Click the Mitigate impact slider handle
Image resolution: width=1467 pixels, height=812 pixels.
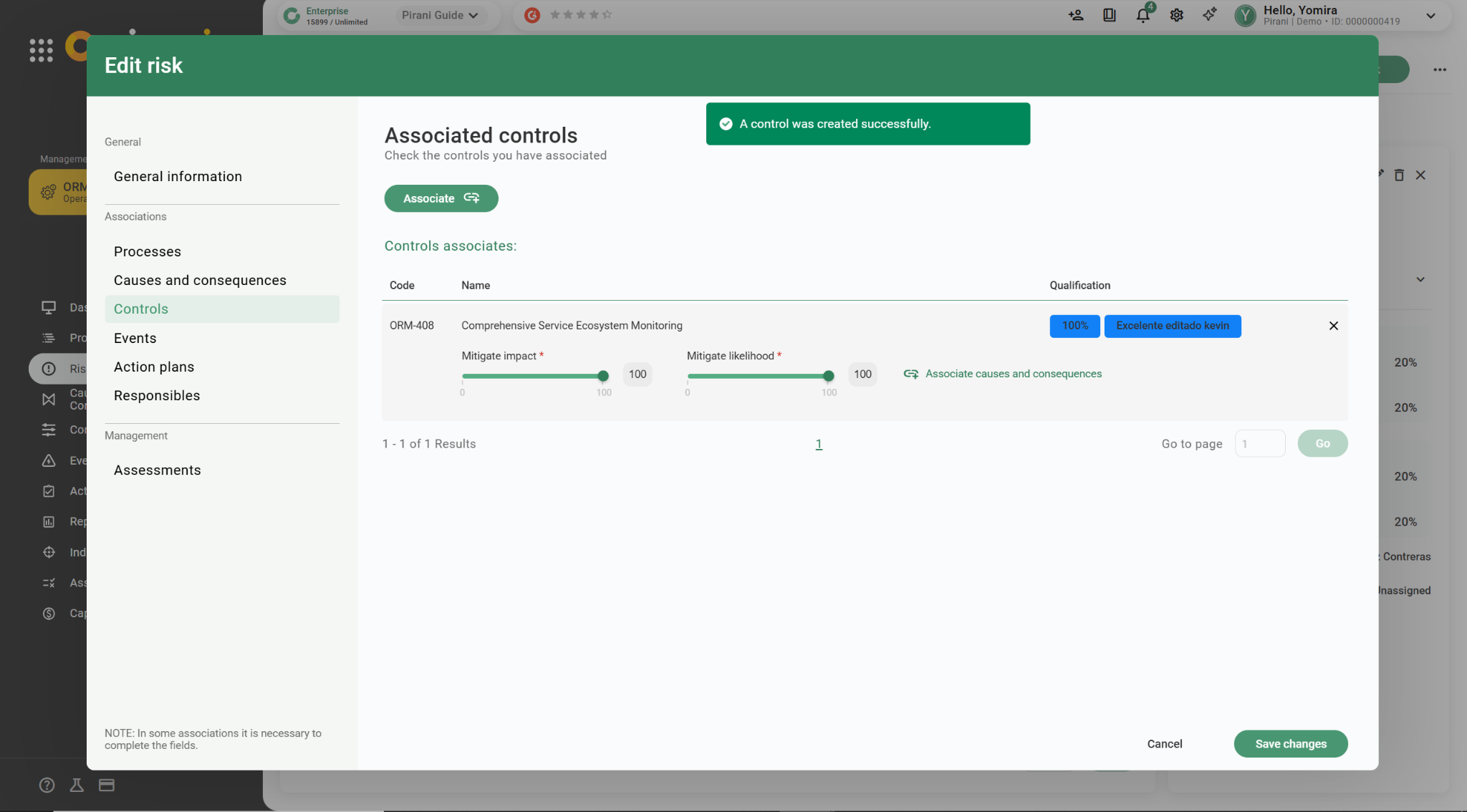point(603,376)
